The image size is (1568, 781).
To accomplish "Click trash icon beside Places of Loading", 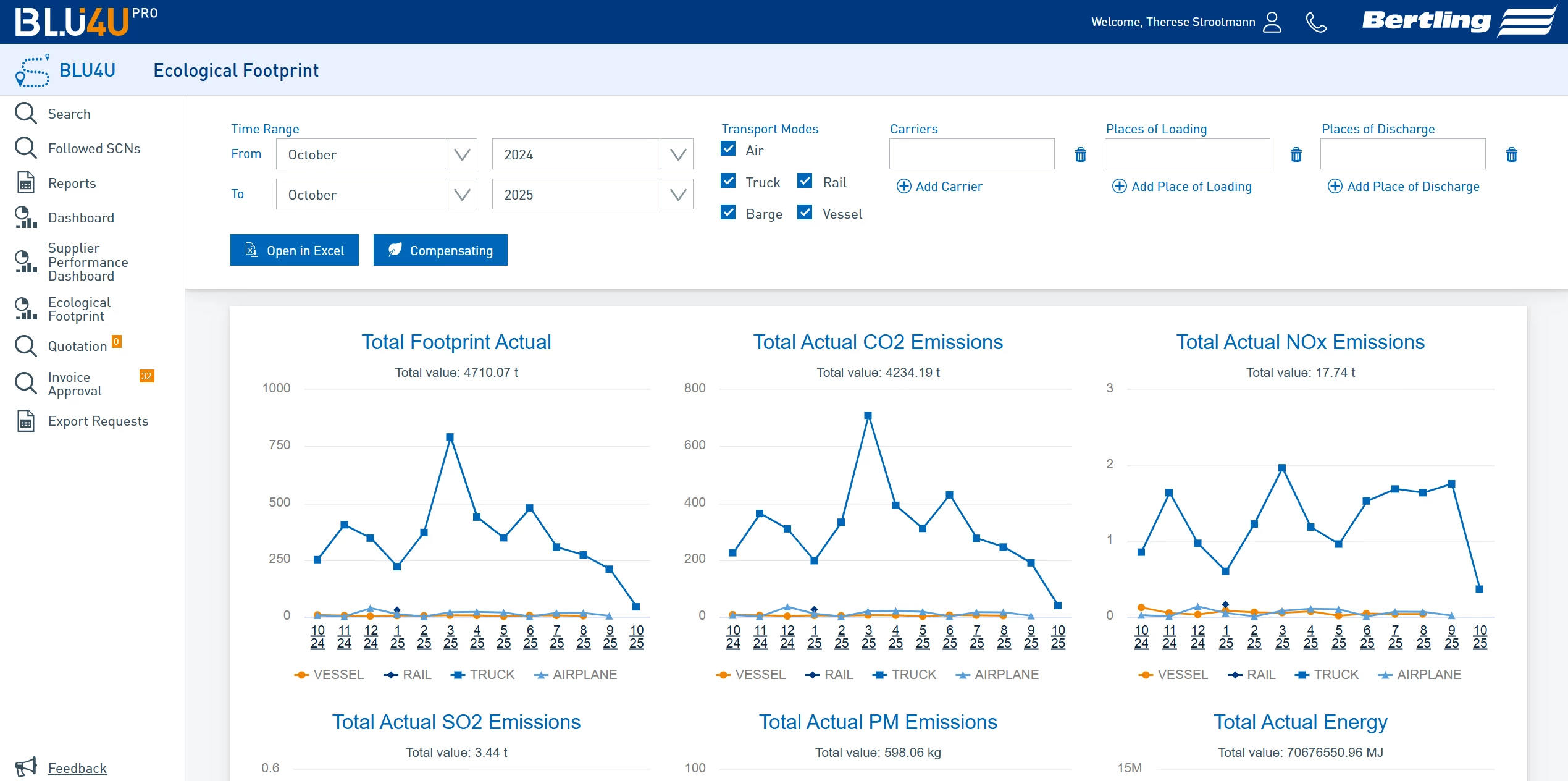I will click(1296, 154).
